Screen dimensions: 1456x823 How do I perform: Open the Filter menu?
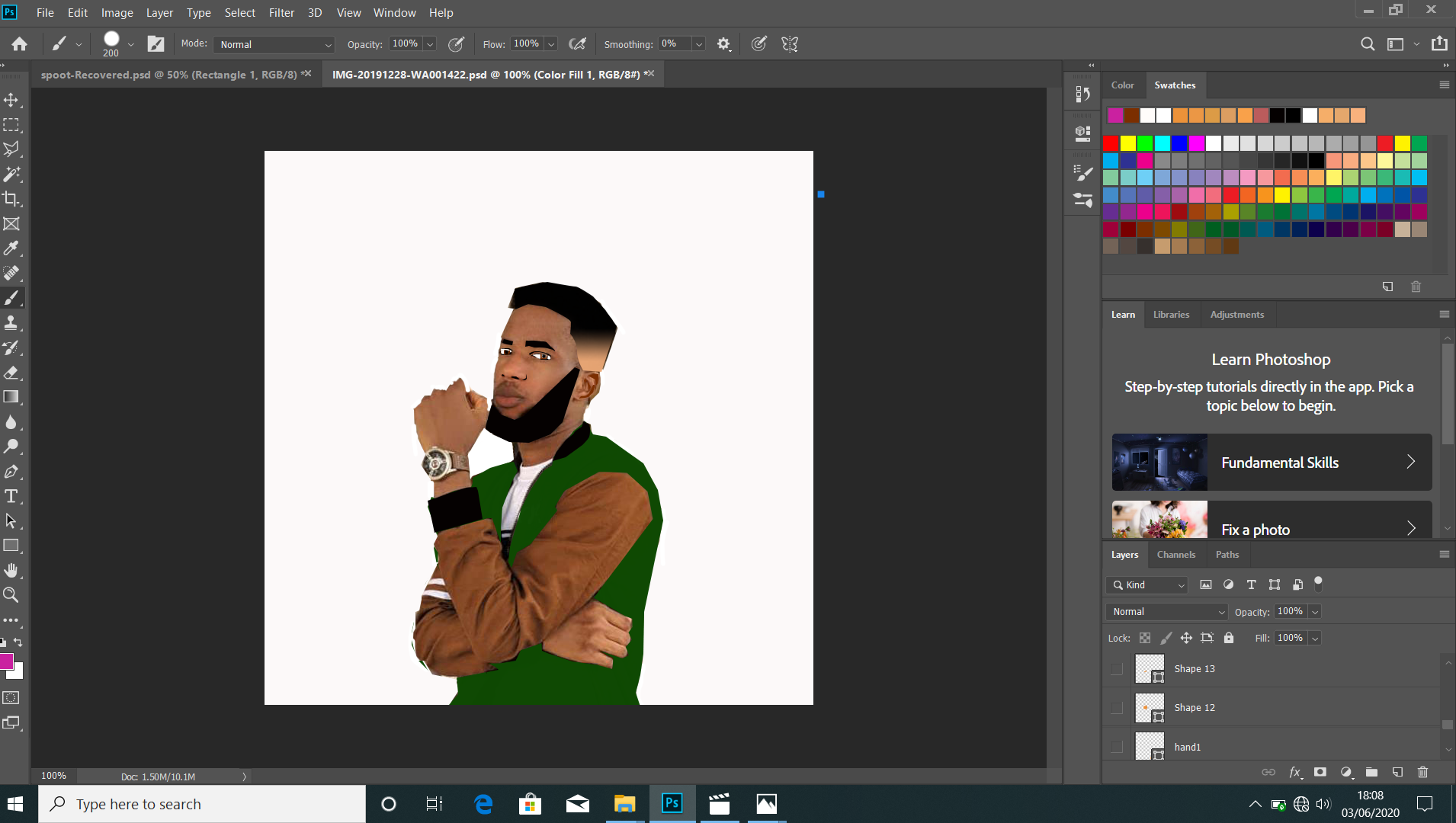(x=281, y=13)
